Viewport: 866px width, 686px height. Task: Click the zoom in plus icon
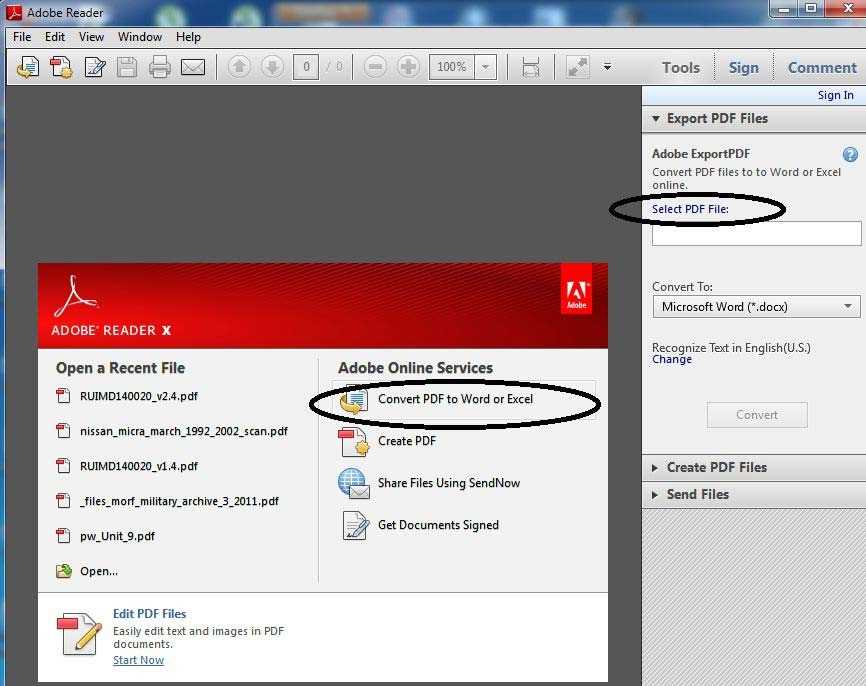(408, 67)
